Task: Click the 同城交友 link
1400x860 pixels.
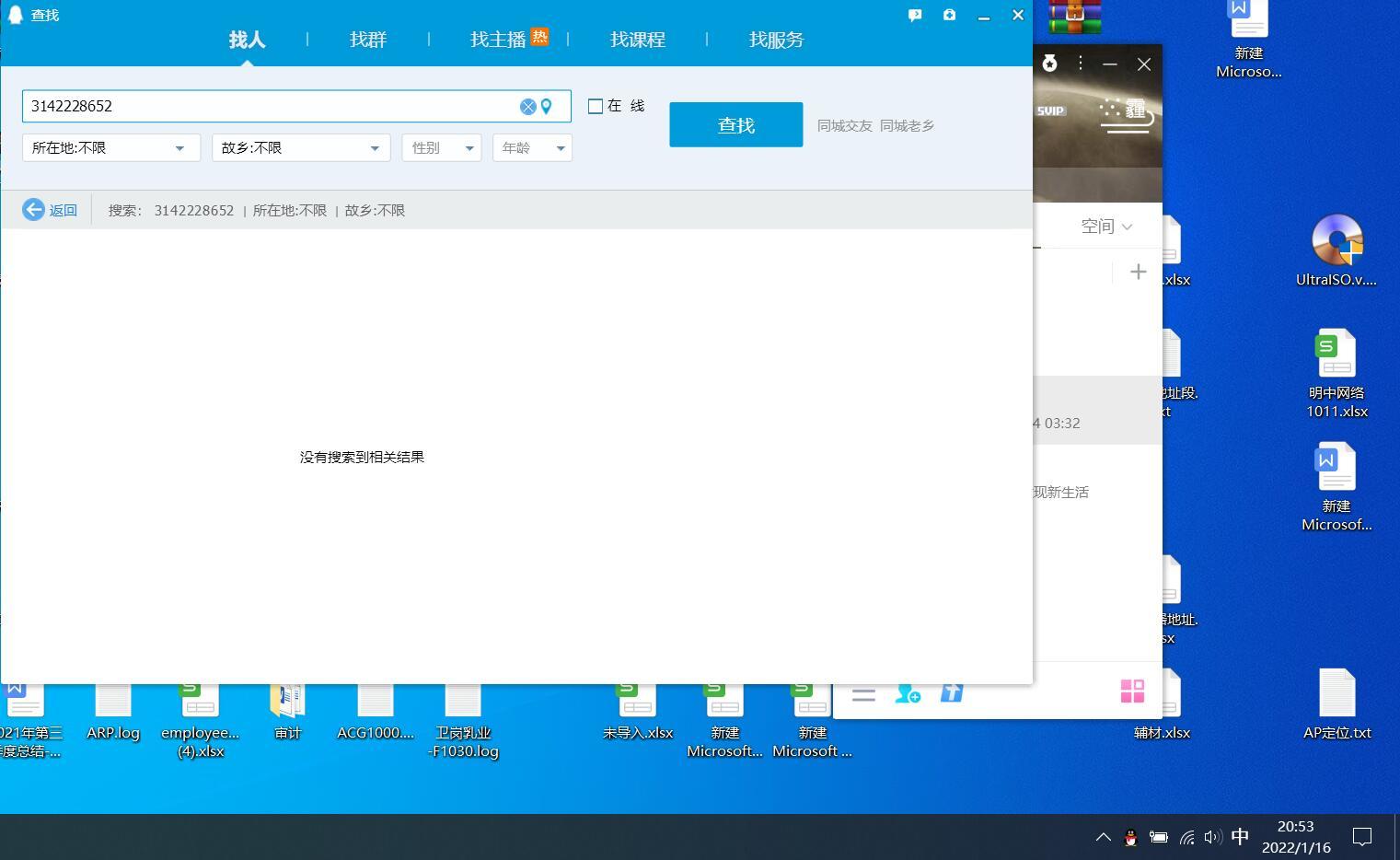Action: click(843, 125)
